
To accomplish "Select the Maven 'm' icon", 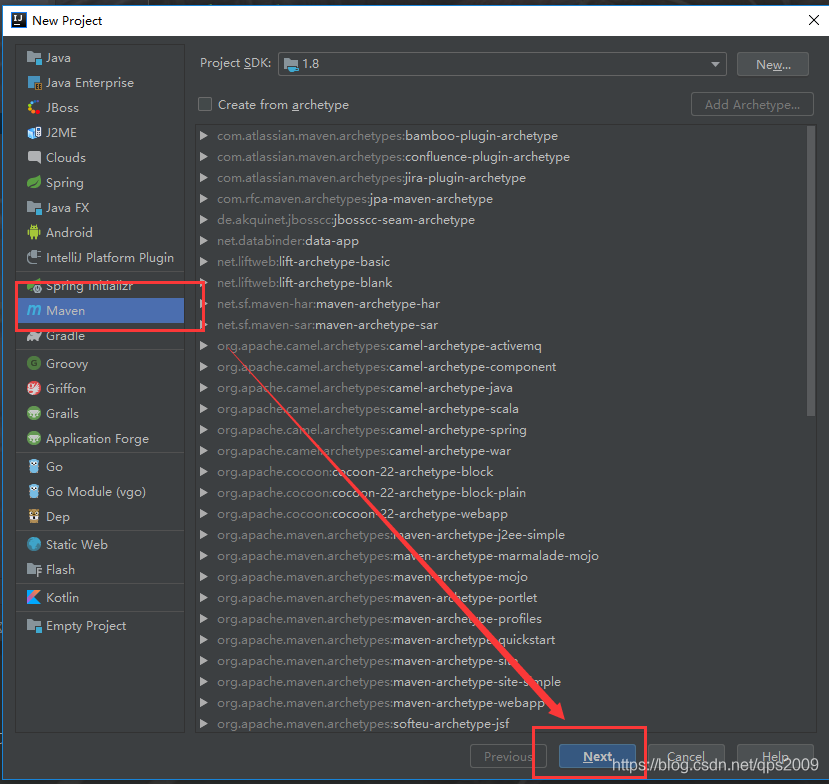I will [x=34, y=310].
